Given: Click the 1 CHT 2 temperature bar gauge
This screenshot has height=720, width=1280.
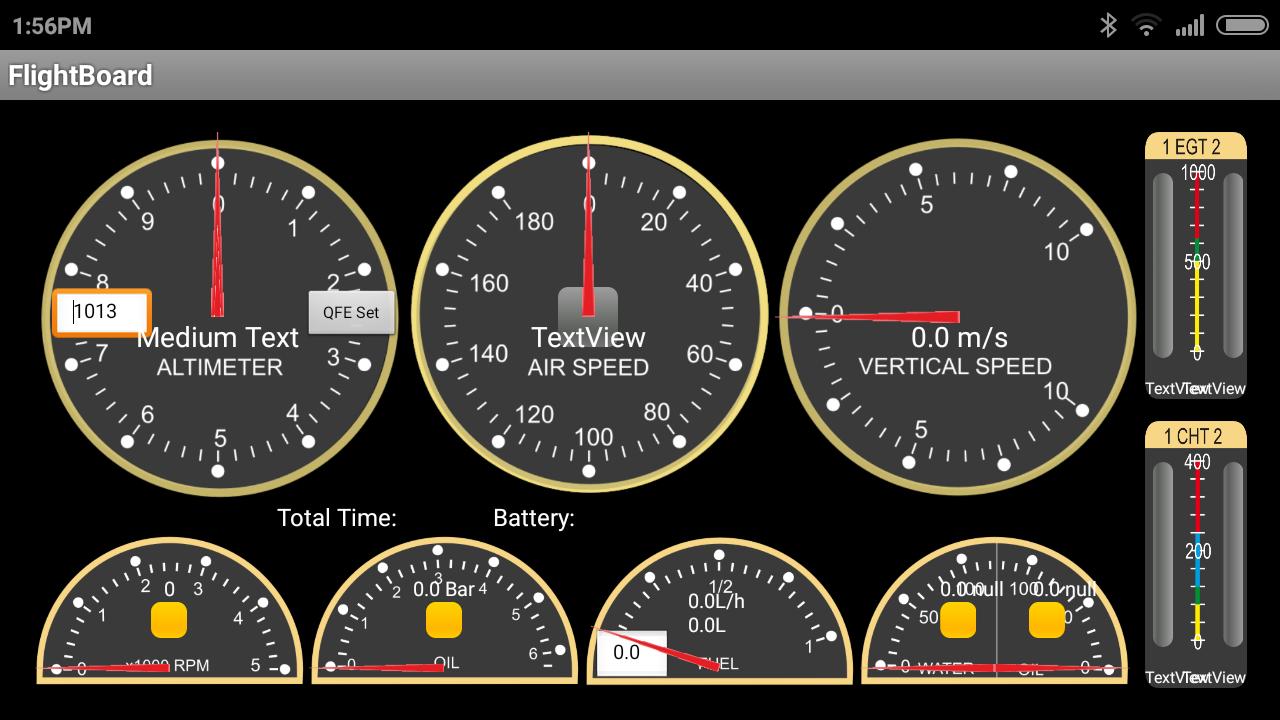Looking at the screenshot, I should [1195, 555].
